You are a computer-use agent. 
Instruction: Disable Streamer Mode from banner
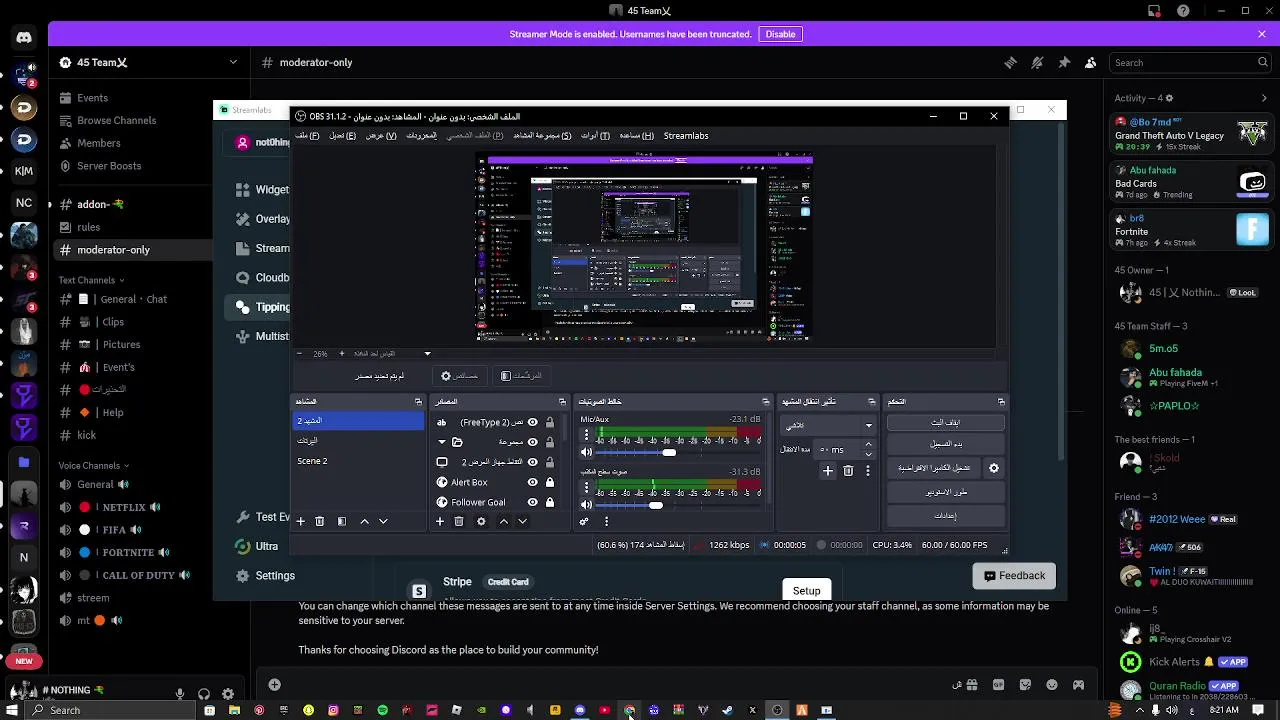(780, 34)
